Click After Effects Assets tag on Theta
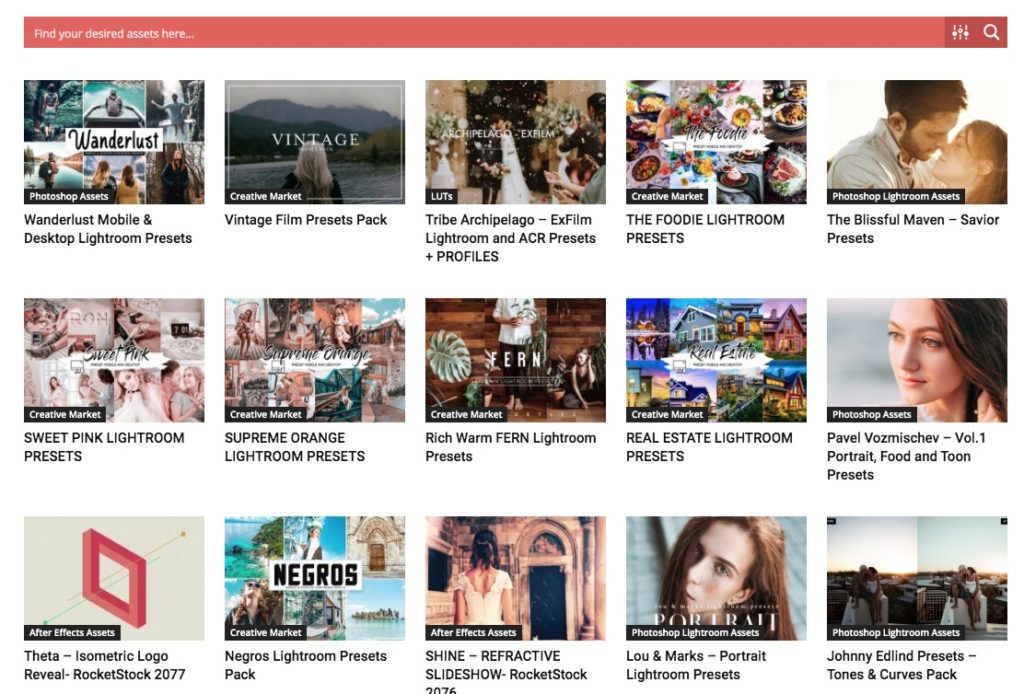1024x694 pixels. point(72,633)
